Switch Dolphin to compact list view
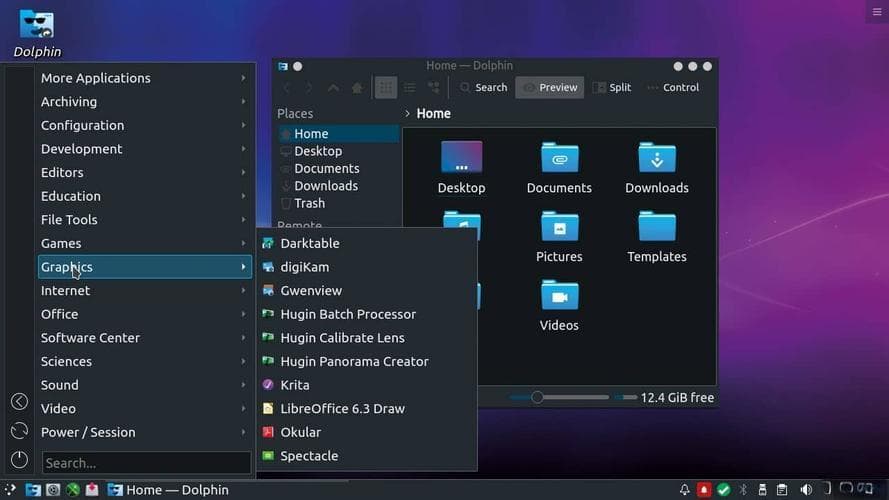 (x=409, y=88)
